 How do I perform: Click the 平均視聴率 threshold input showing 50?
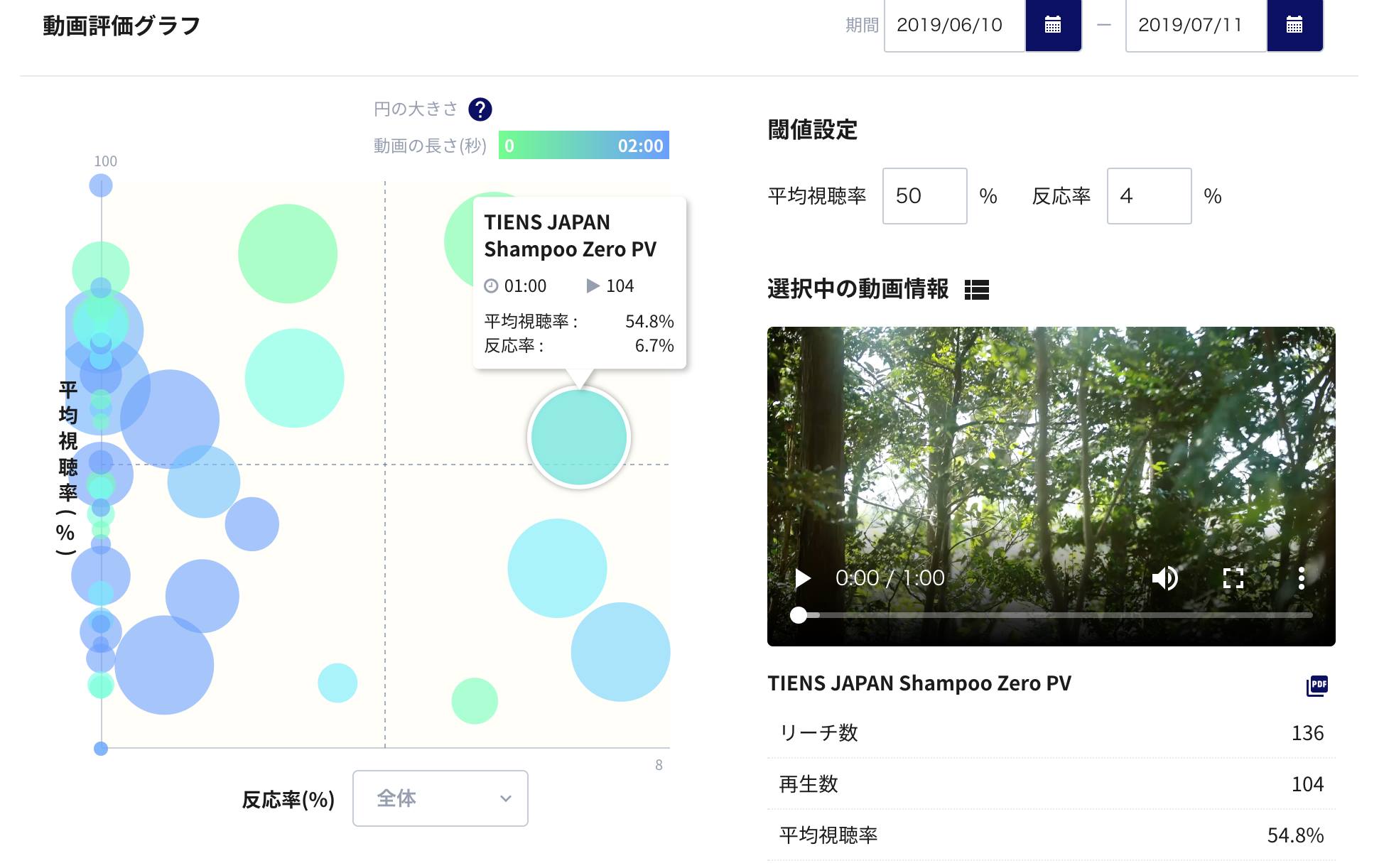click(925, 196)
